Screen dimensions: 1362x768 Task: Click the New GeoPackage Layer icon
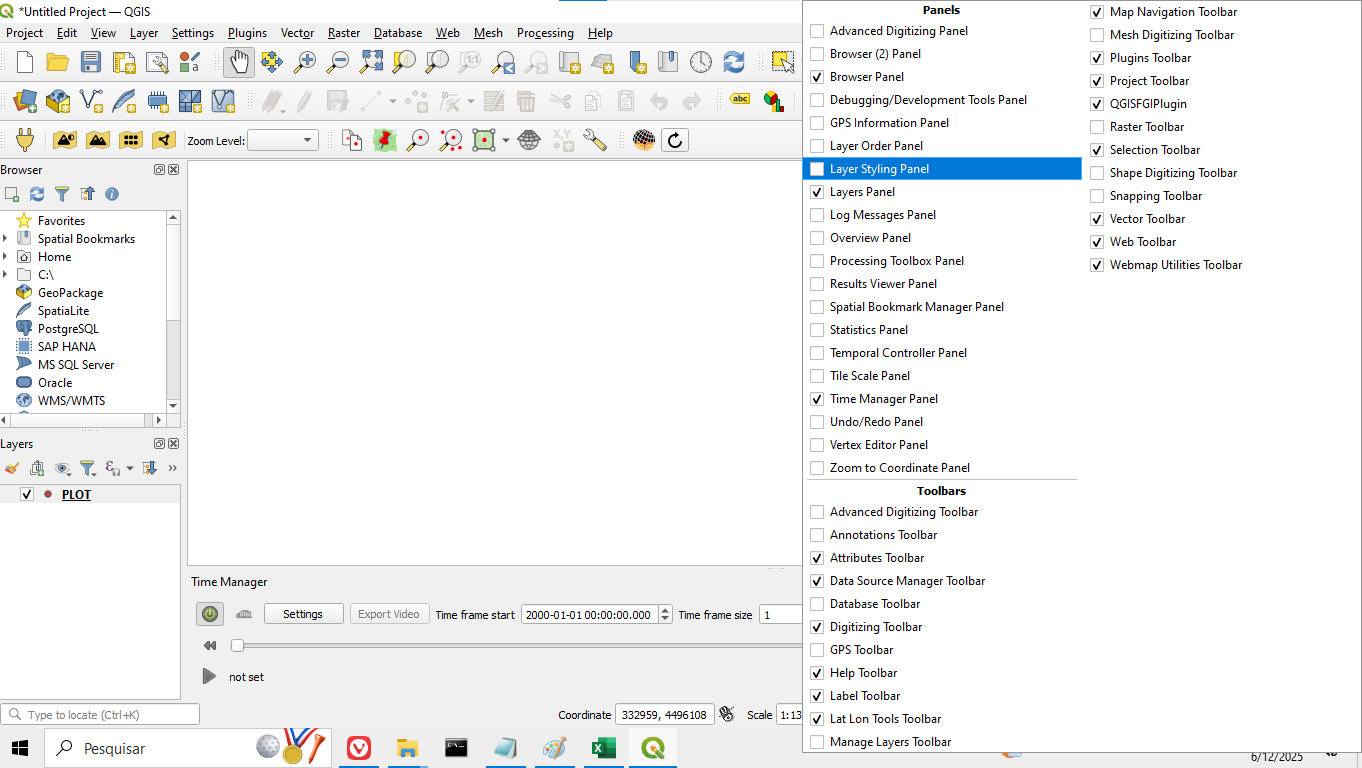[x=58, y=101]
